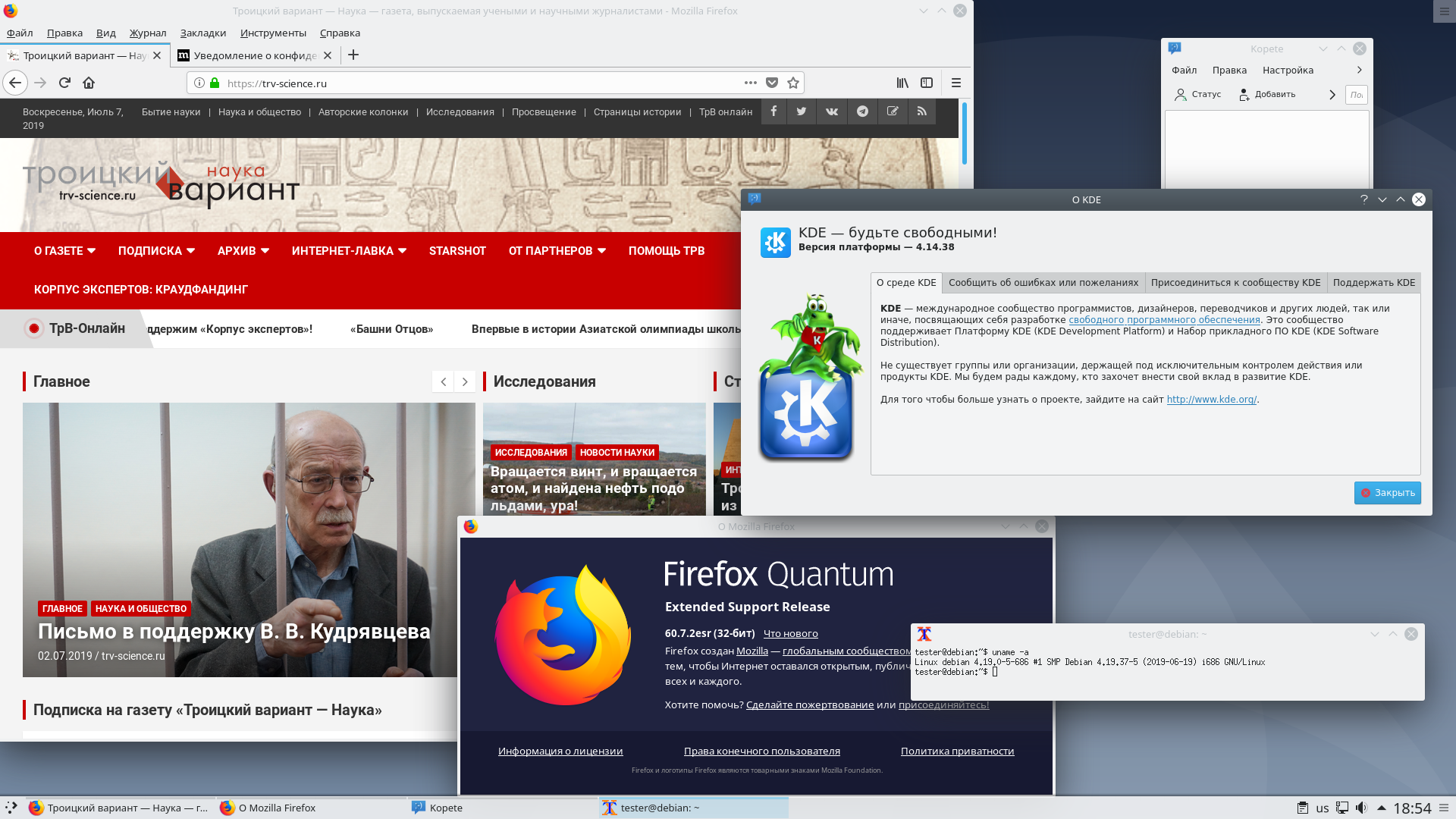Screen dimensions: 1456x819
Task: Bookmark this page with star icon
Action: click(793, 83)
